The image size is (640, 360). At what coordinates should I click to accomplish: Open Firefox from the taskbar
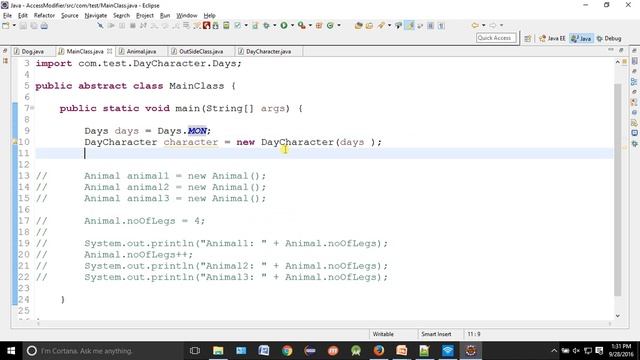pyautogui.click(x=379, y=351)
